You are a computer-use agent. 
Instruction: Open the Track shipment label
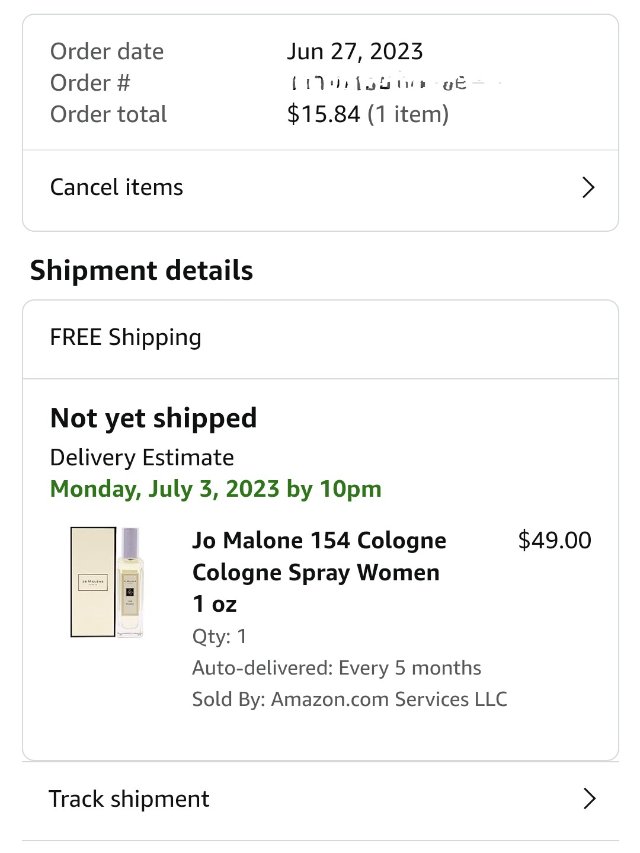pos(129,799)
